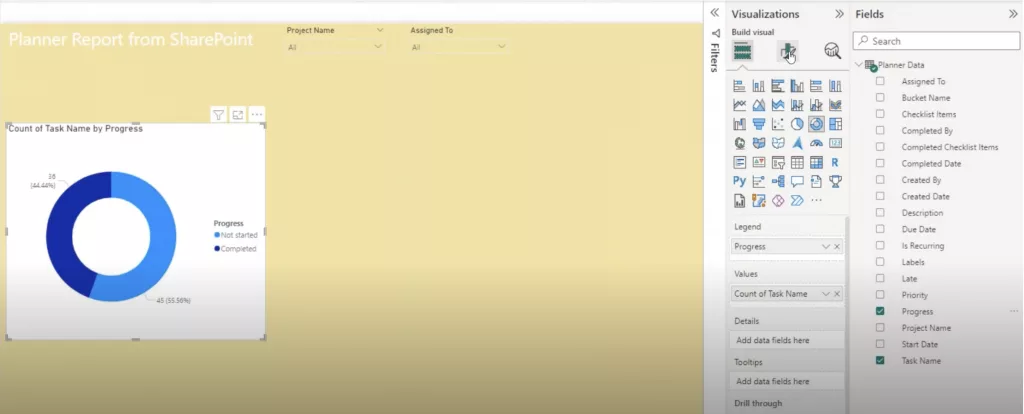Open more visuals ellipsis in gallery

pyautogui.click(x=816, y=200)
